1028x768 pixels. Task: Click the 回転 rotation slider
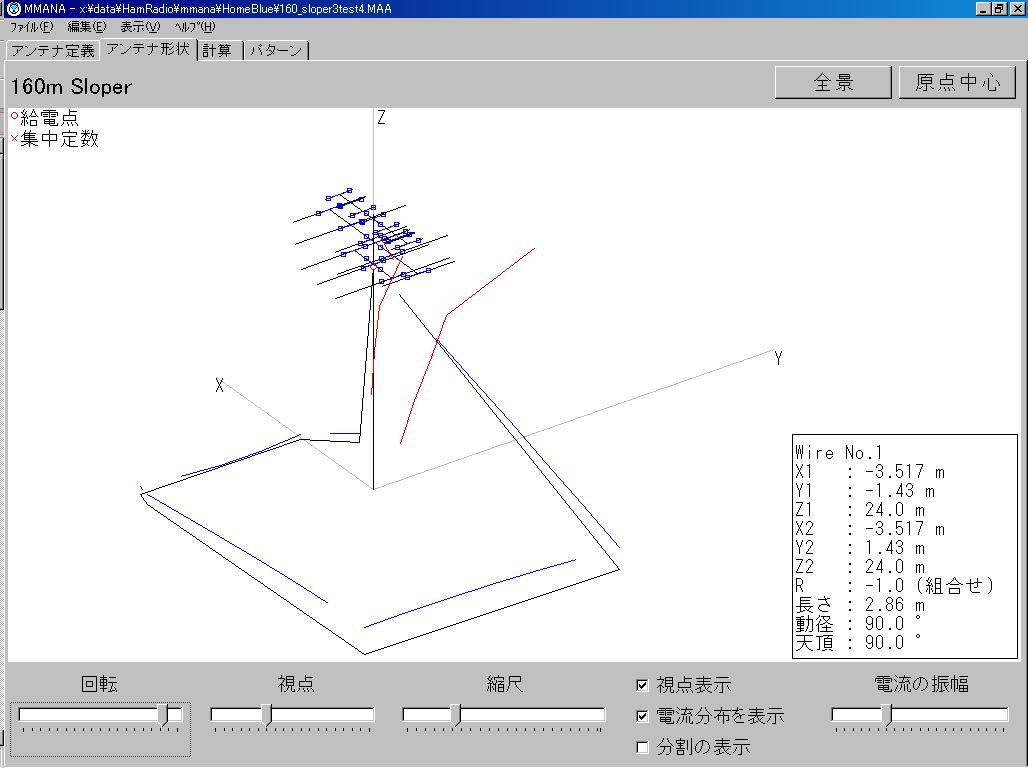tap(163, 715)
